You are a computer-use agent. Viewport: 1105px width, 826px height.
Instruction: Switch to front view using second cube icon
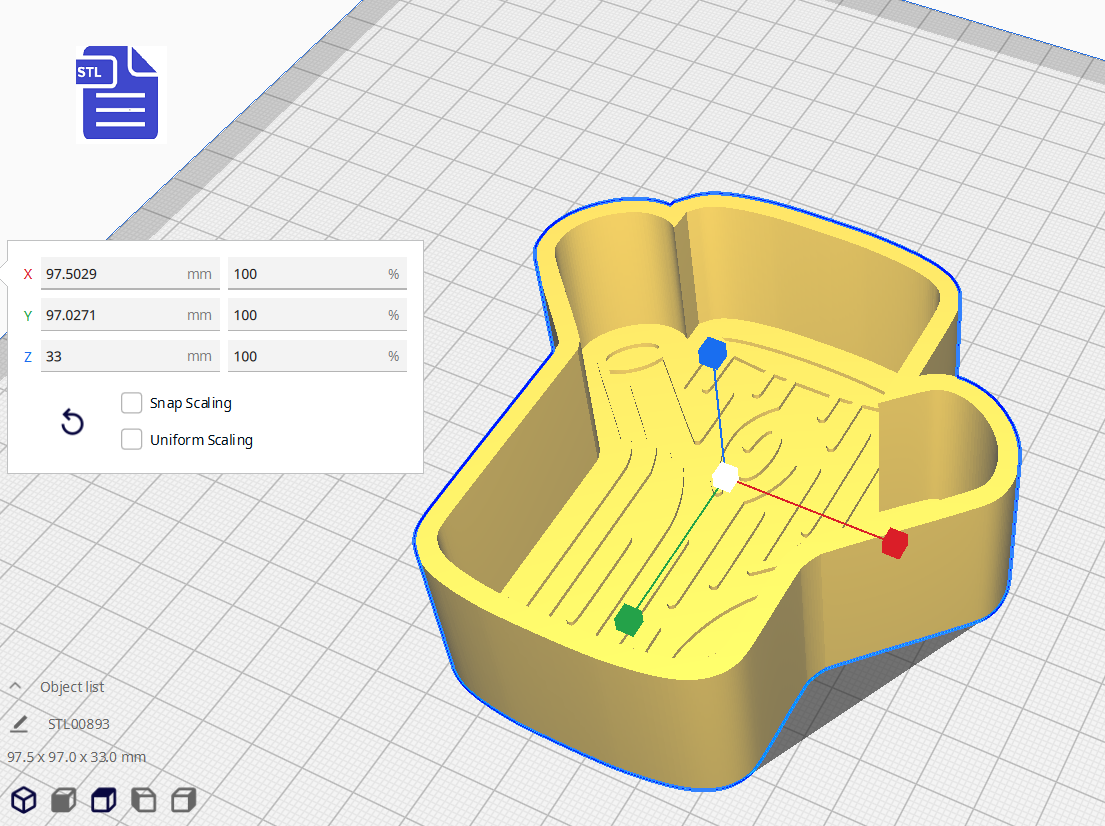click(x=62, y=800)
